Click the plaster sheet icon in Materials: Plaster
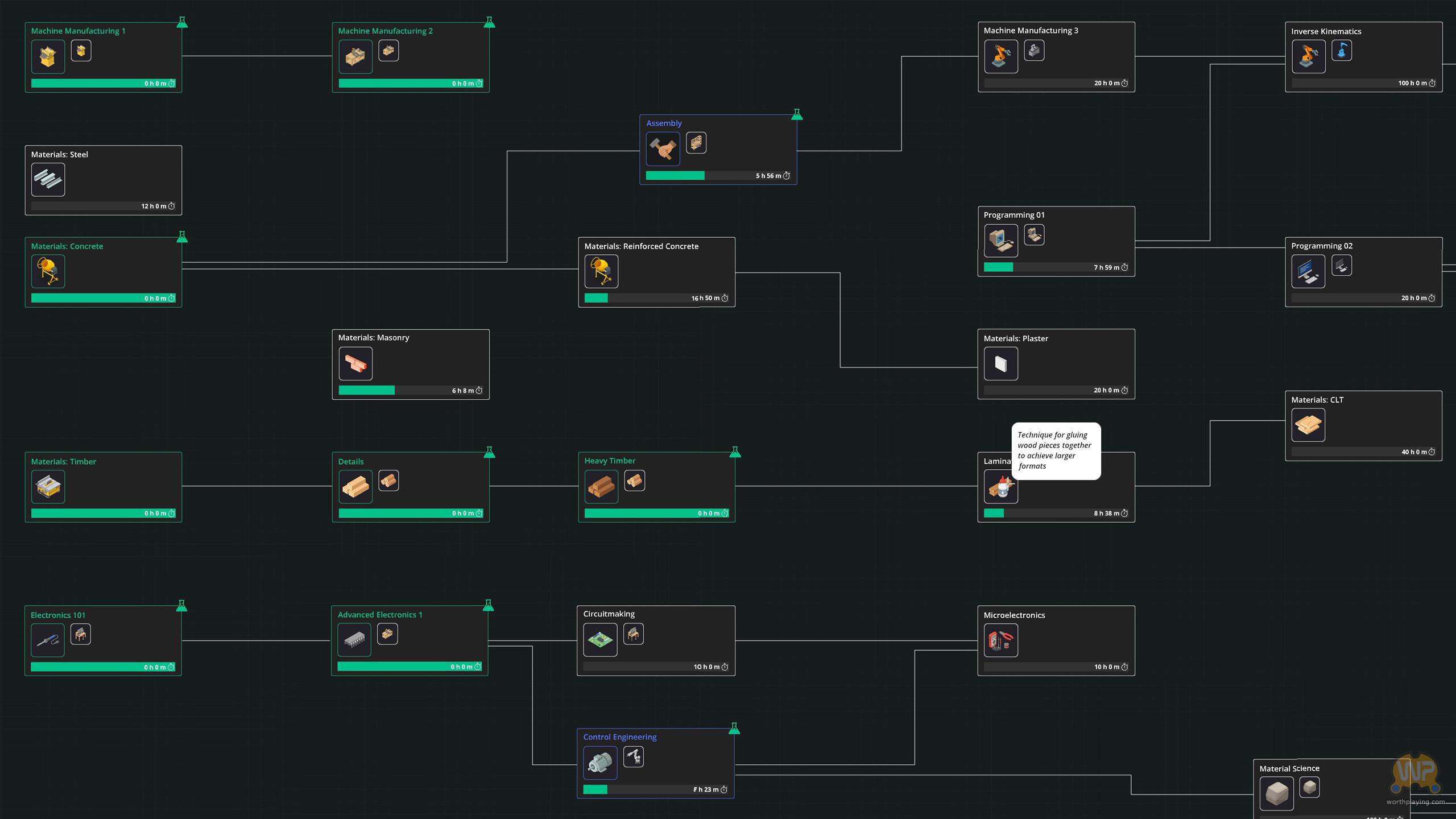Image resolution: width=1456 pixels, height=819 pixels. pyautogui.click(x=1000, y=363)
